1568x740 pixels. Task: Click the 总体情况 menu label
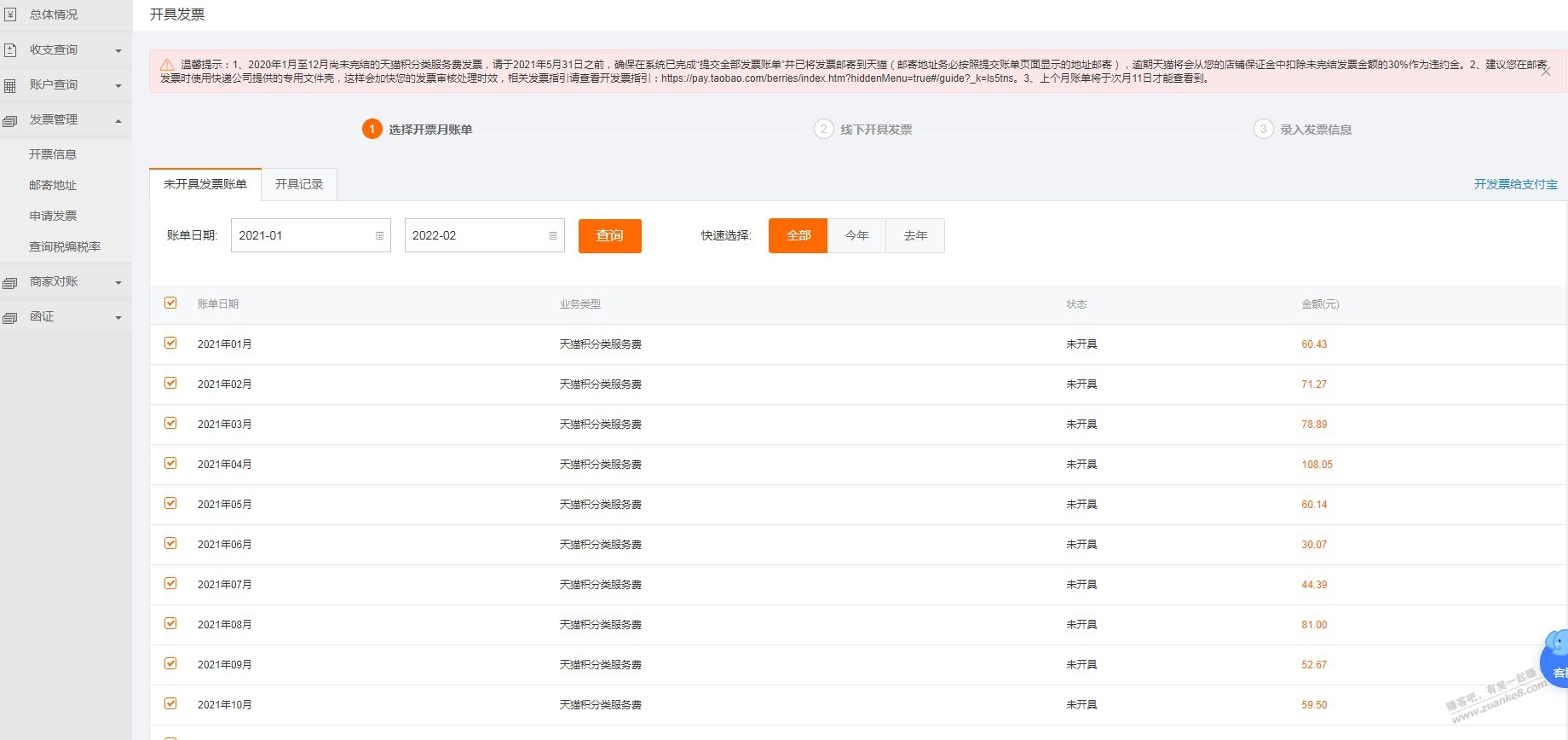click(x=54, y=14)
